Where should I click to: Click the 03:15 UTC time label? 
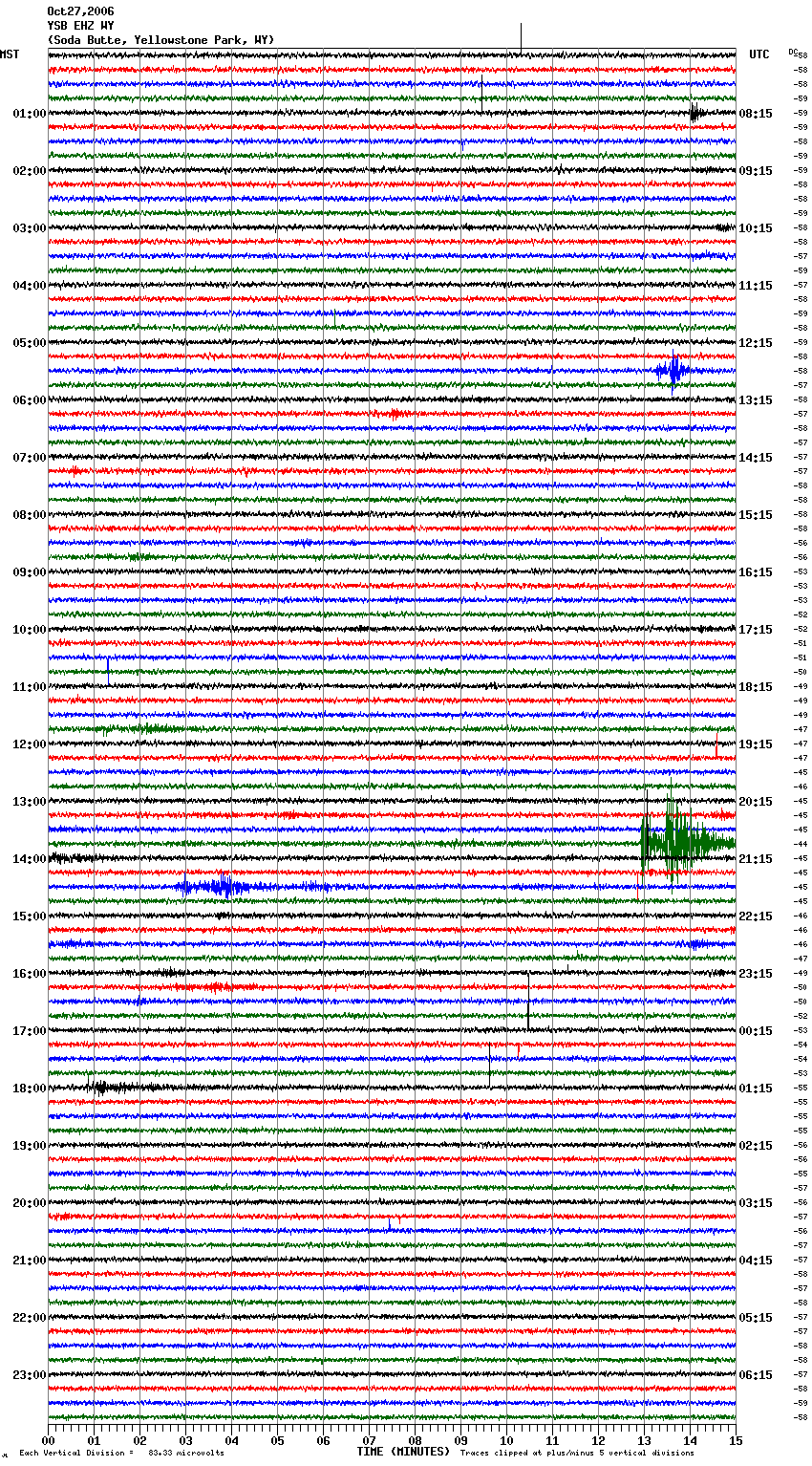(756, 1203)
